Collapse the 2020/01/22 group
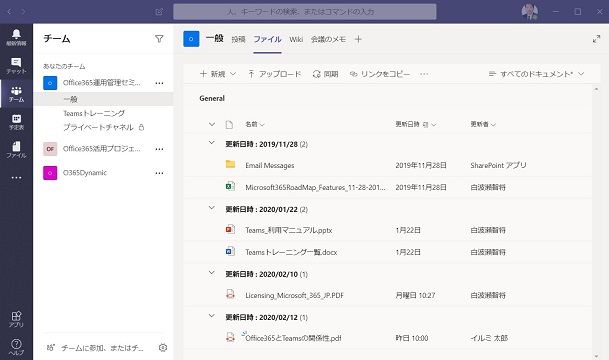Screen dimensions: 609x360 (212, 208)
